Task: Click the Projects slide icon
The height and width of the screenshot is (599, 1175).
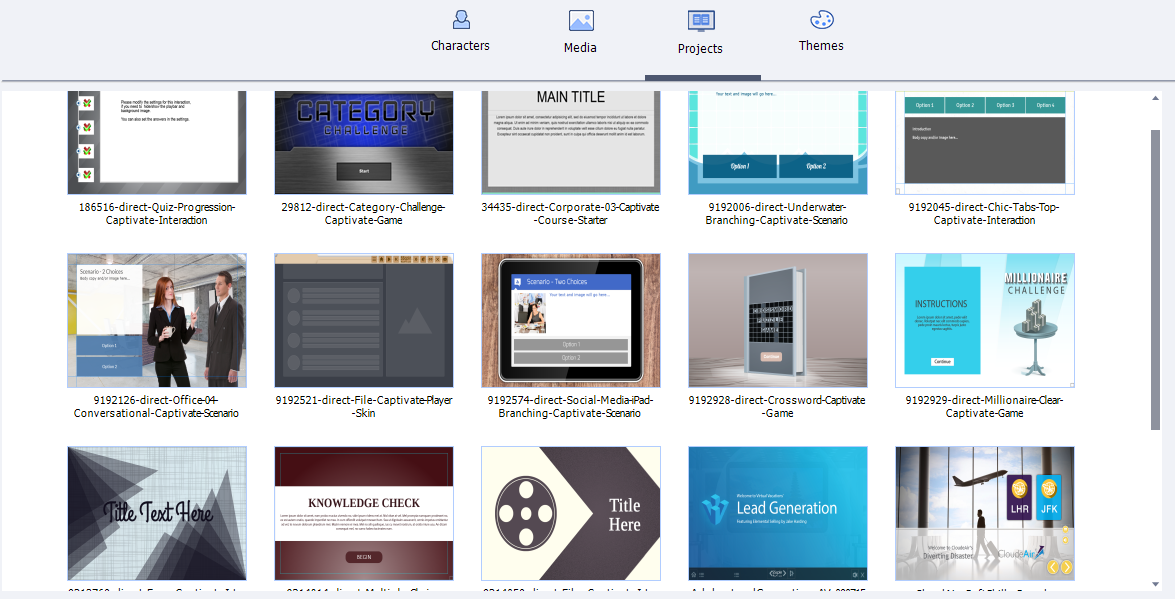Action: 700,21
